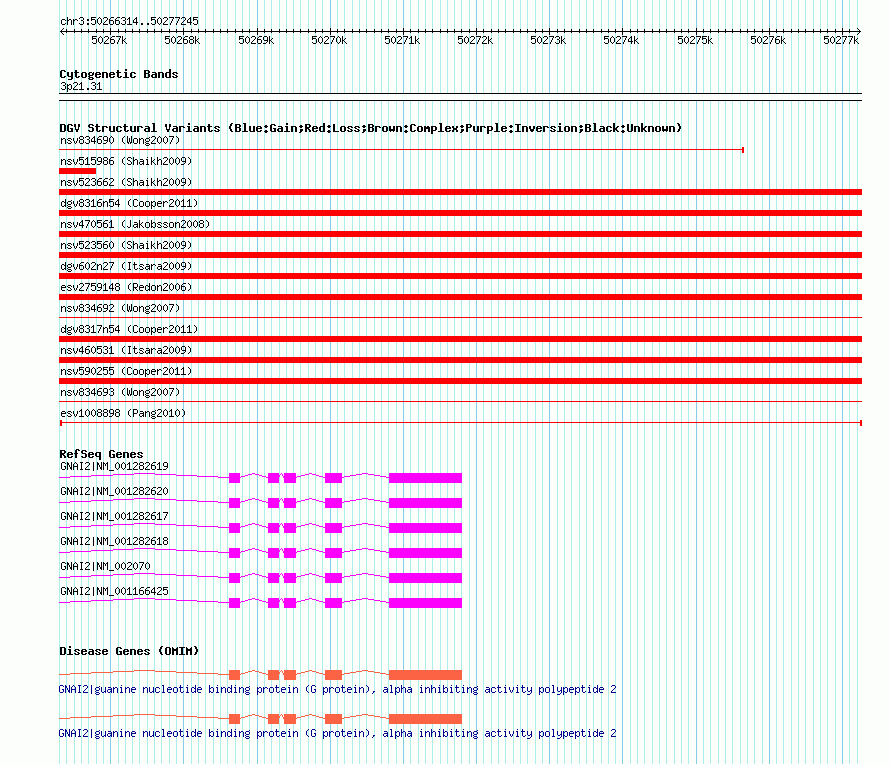Screen dimensions: 890x764
Task: Click the RefSeq Genes track heading
Action: [x=101, y=454]
